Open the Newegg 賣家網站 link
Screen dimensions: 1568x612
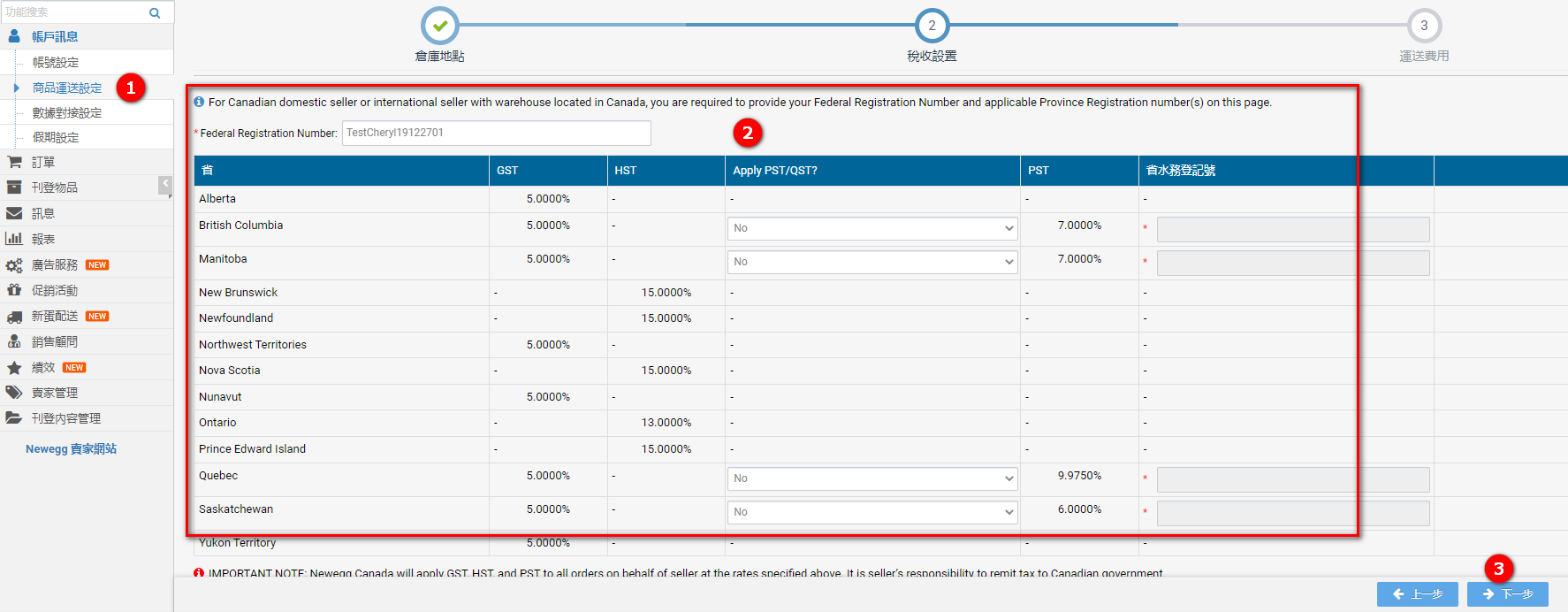[71, 449]
